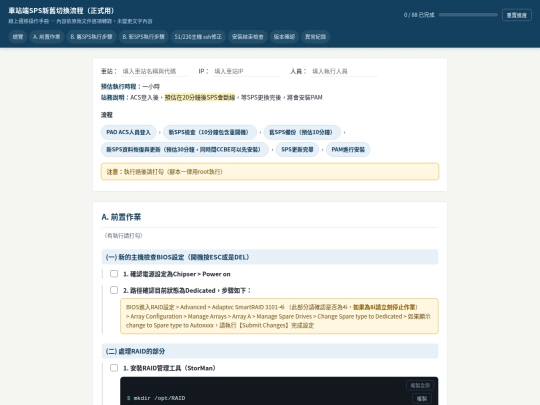Check step 1 確認電源設定為Chipser > Power on

(114, 274)
